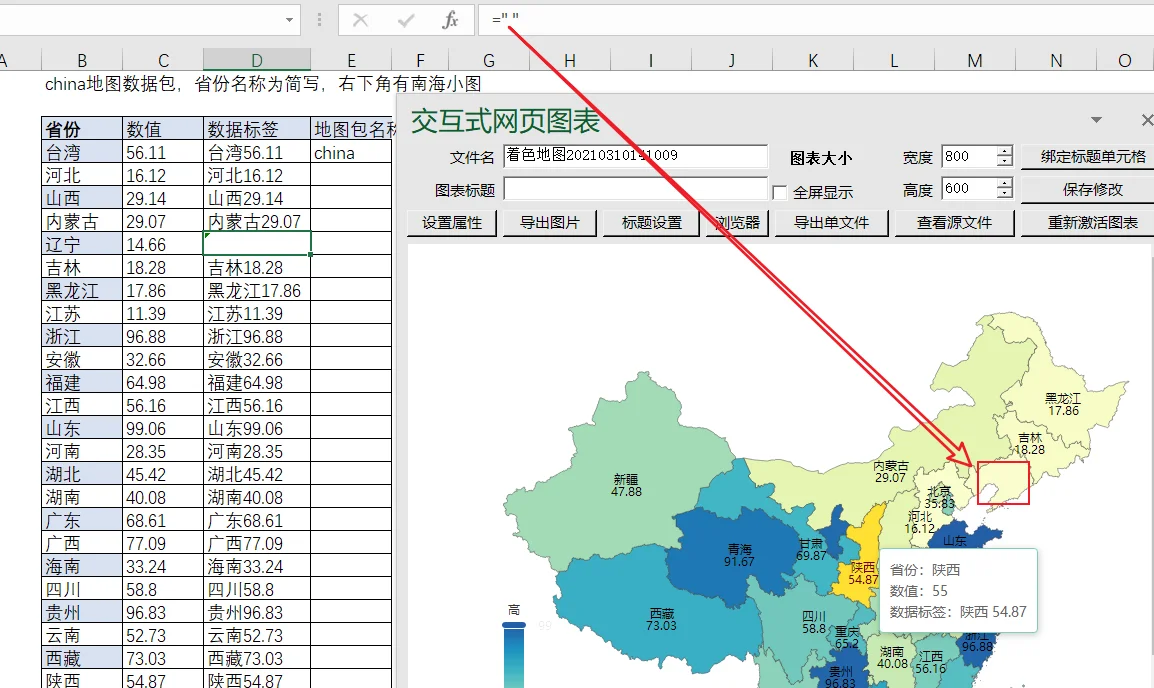The width and height of the screenshot is (1154, 688).
Task: Click the 导出单文件 button
Action: 832,222
